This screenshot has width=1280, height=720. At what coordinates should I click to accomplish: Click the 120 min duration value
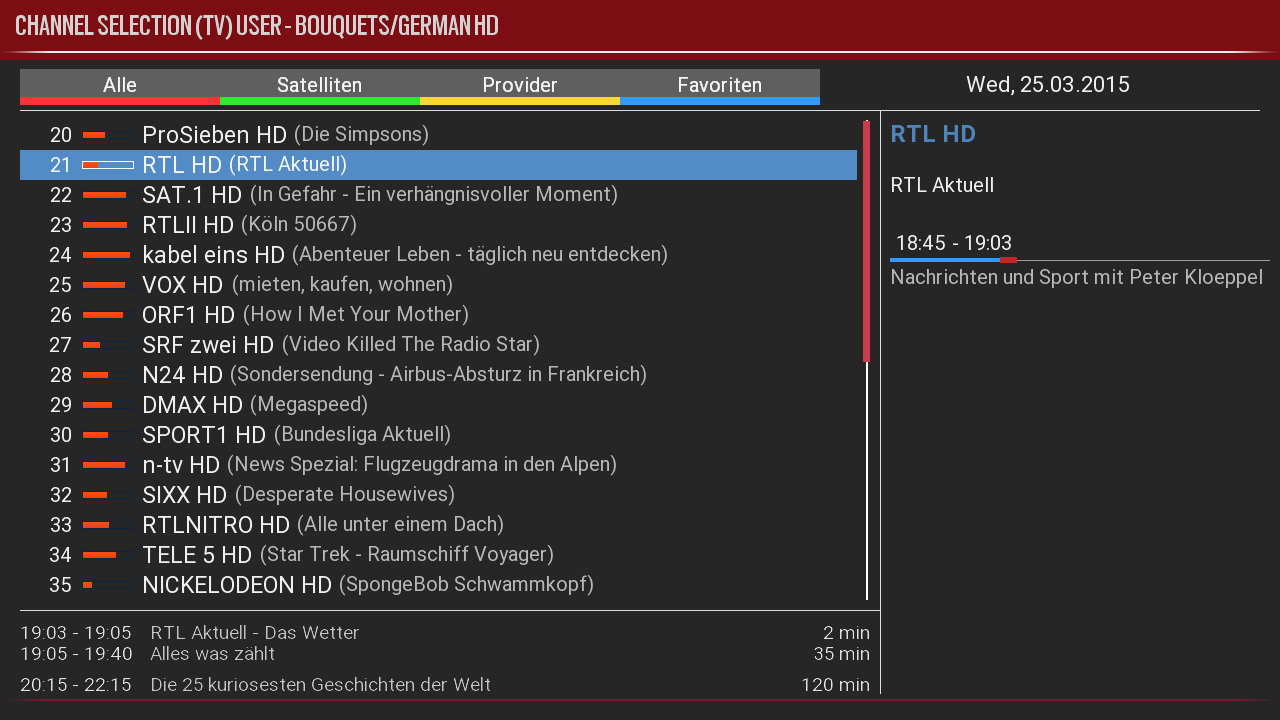(x=835, y=685)
